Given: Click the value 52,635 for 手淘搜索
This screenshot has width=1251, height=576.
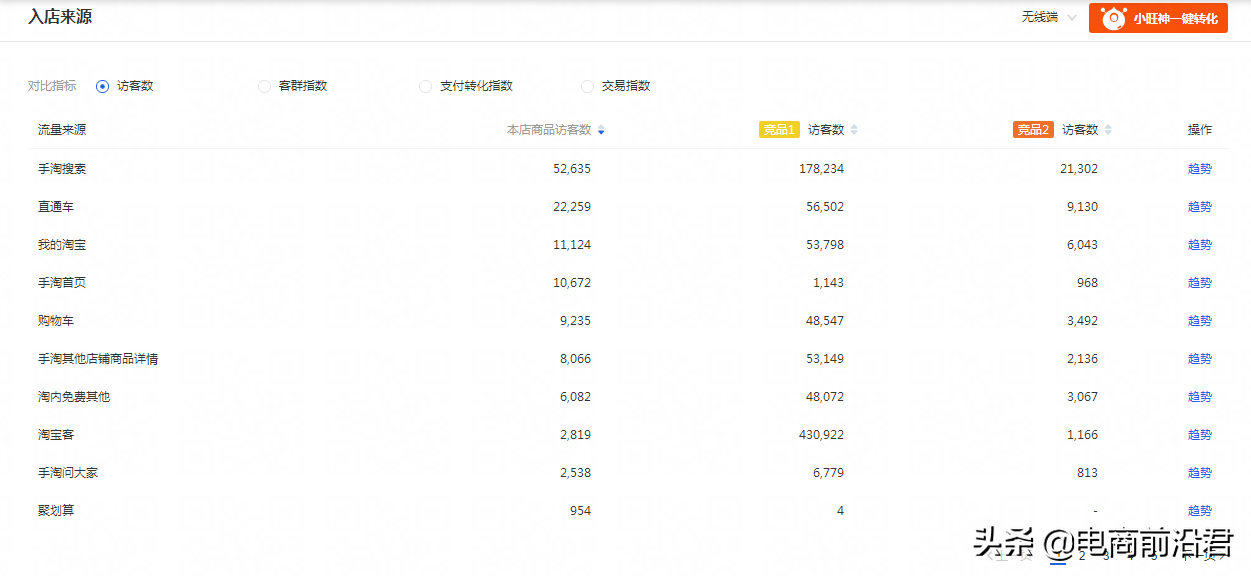Looking at the screenshot, I should pos(572,169).
